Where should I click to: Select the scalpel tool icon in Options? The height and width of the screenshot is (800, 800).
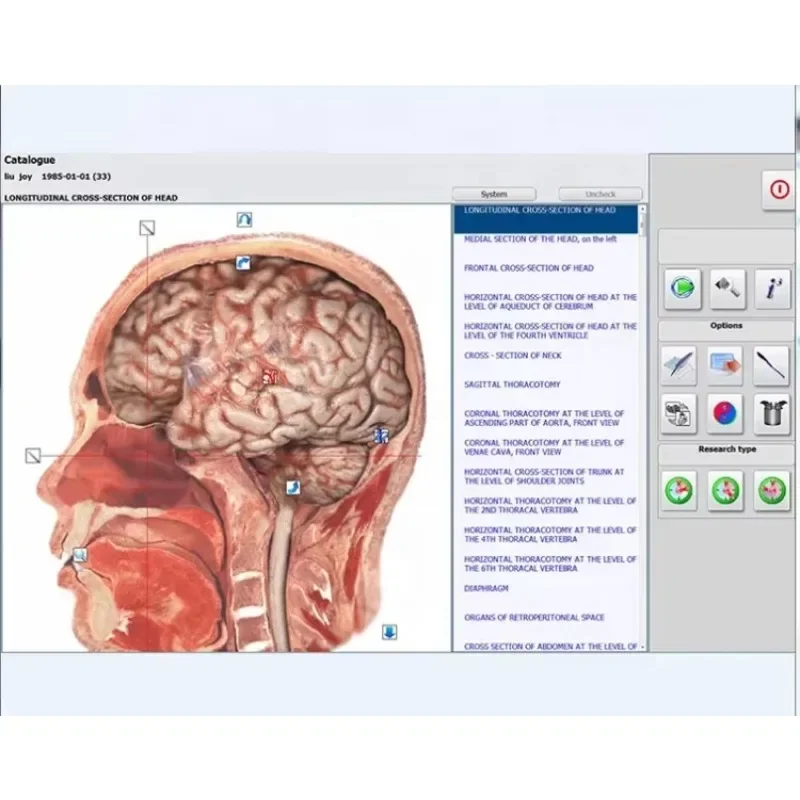(x=769, y=364)
